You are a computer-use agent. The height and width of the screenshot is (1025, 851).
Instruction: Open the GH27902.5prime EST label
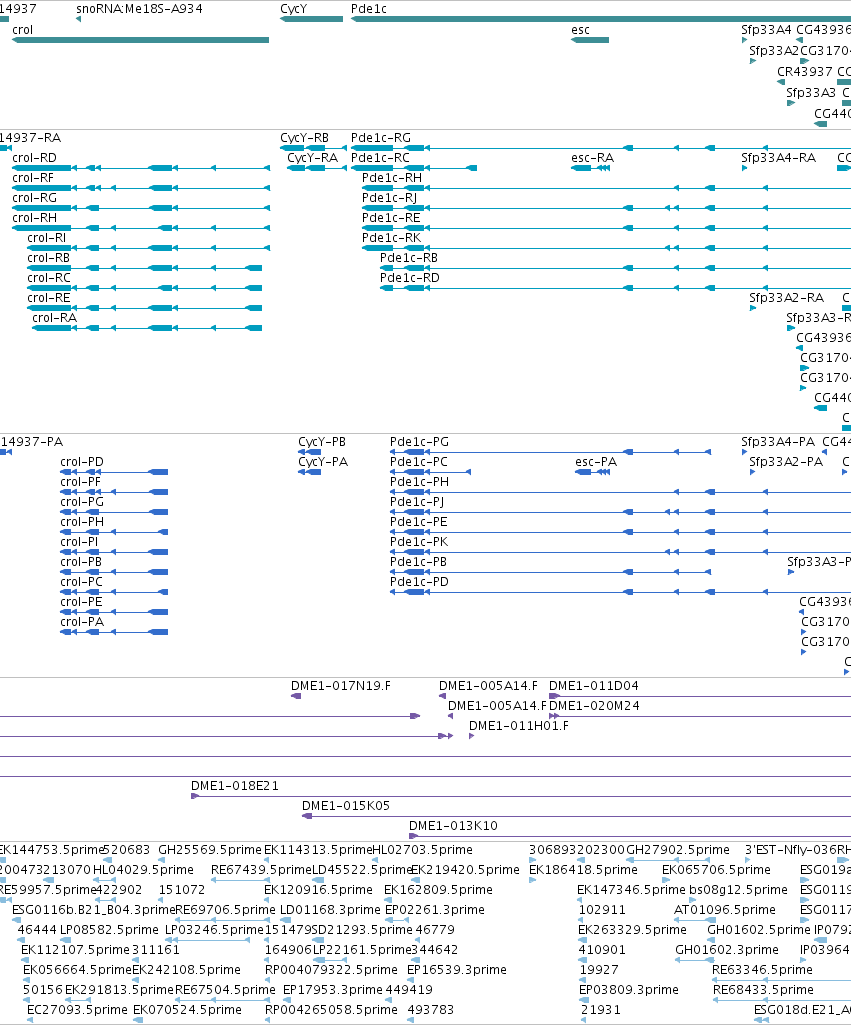pos(678,850)
